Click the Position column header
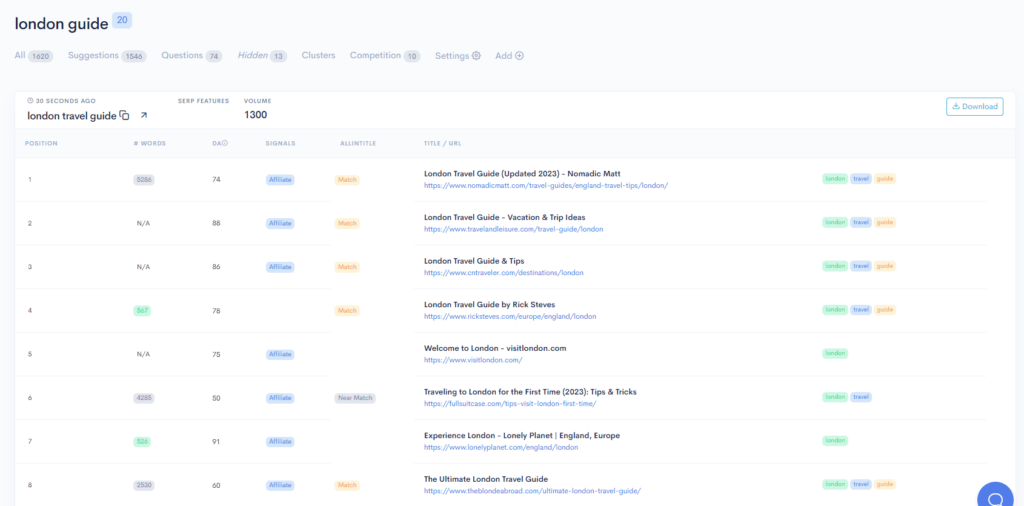The image size is (1024, 506). click(x=41, y=143)
